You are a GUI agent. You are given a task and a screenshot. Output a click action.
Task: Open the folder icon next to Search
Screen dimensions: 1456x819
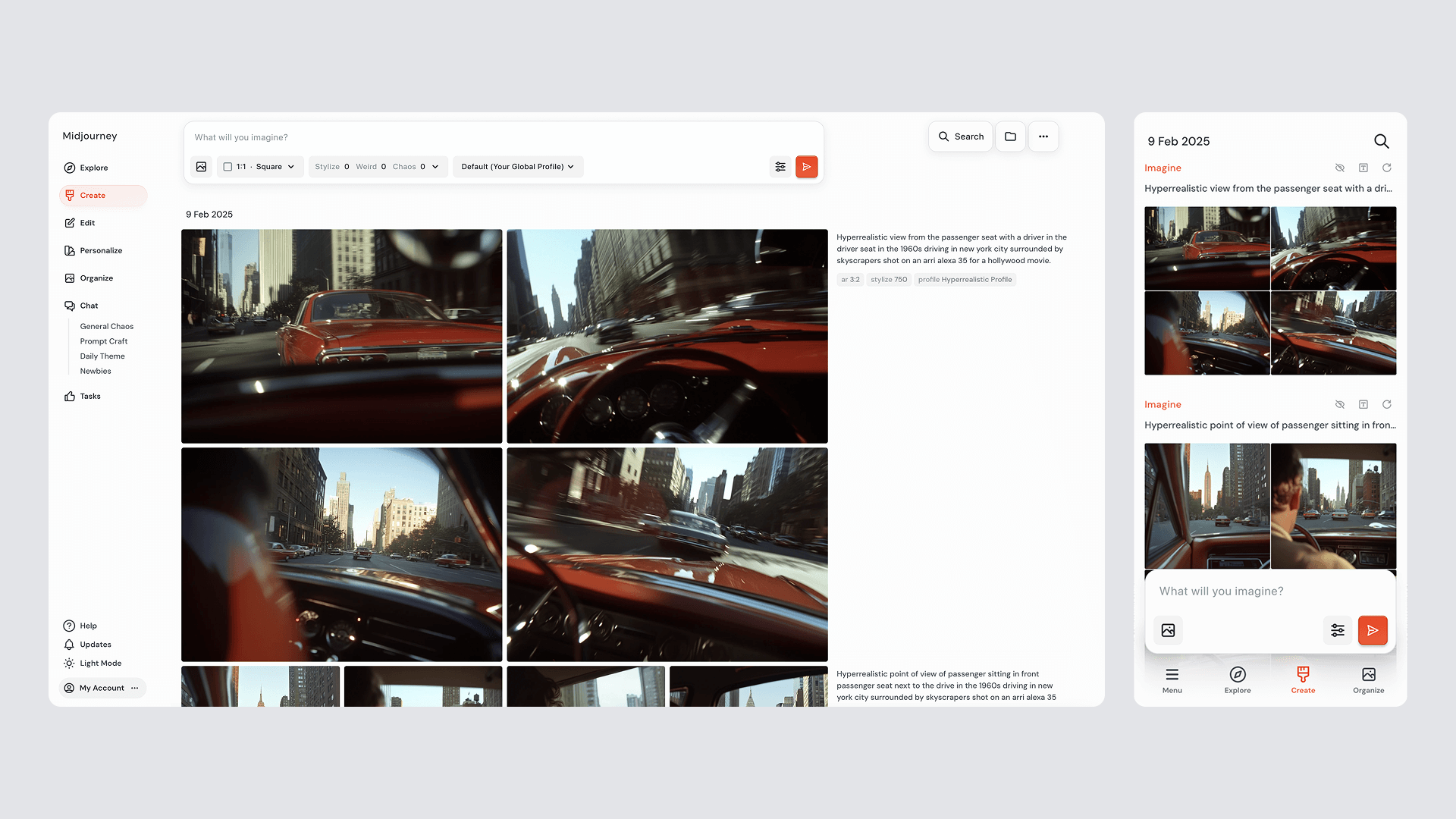point(1010,136)
